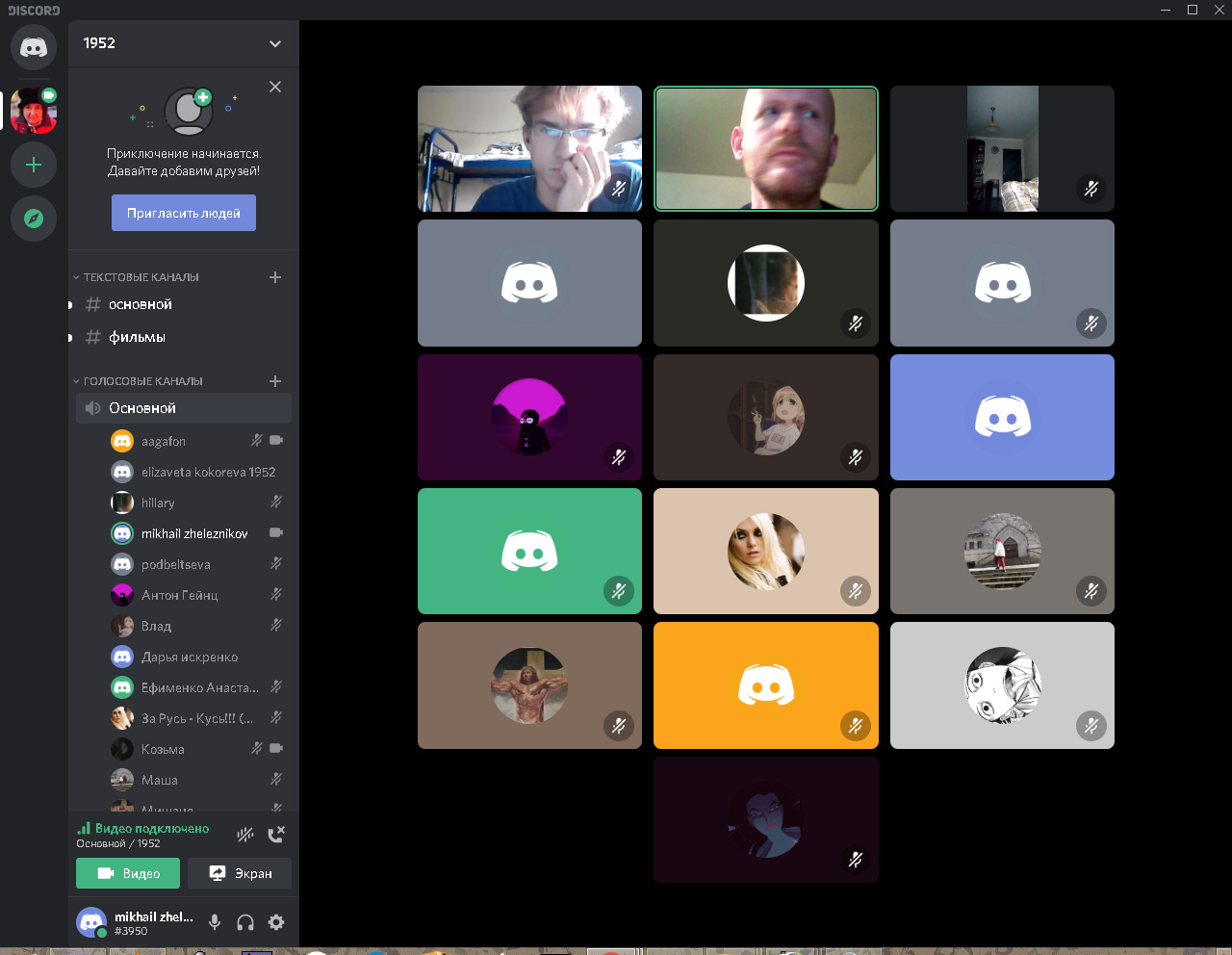Image resolution: width=1232 pixels, height=955 pixels.
Task: Click aagafon's camera icon
Action: (x=276, y=440)
